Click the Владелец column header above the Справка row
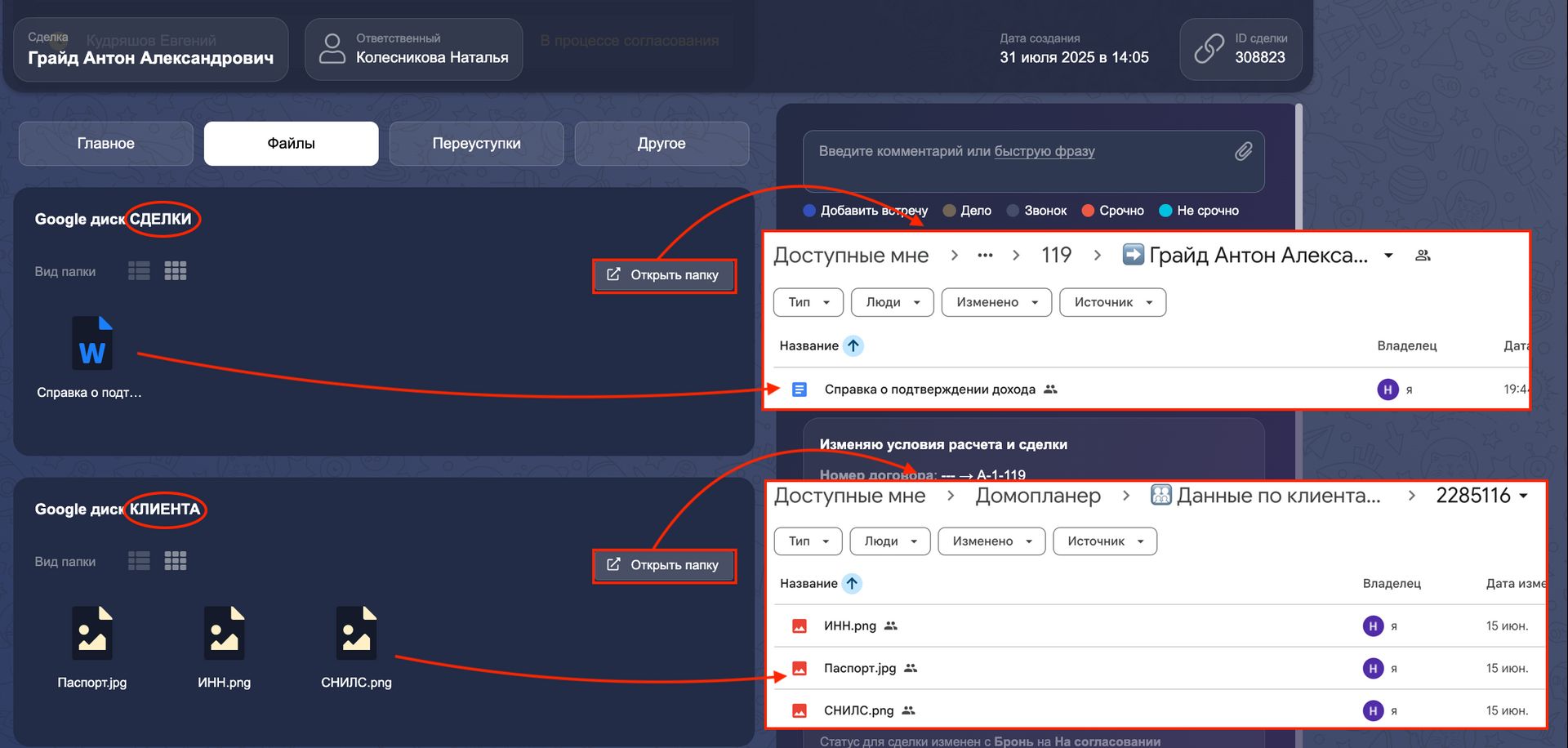Screen dimensions: 1568x748 pos(1406,345)
